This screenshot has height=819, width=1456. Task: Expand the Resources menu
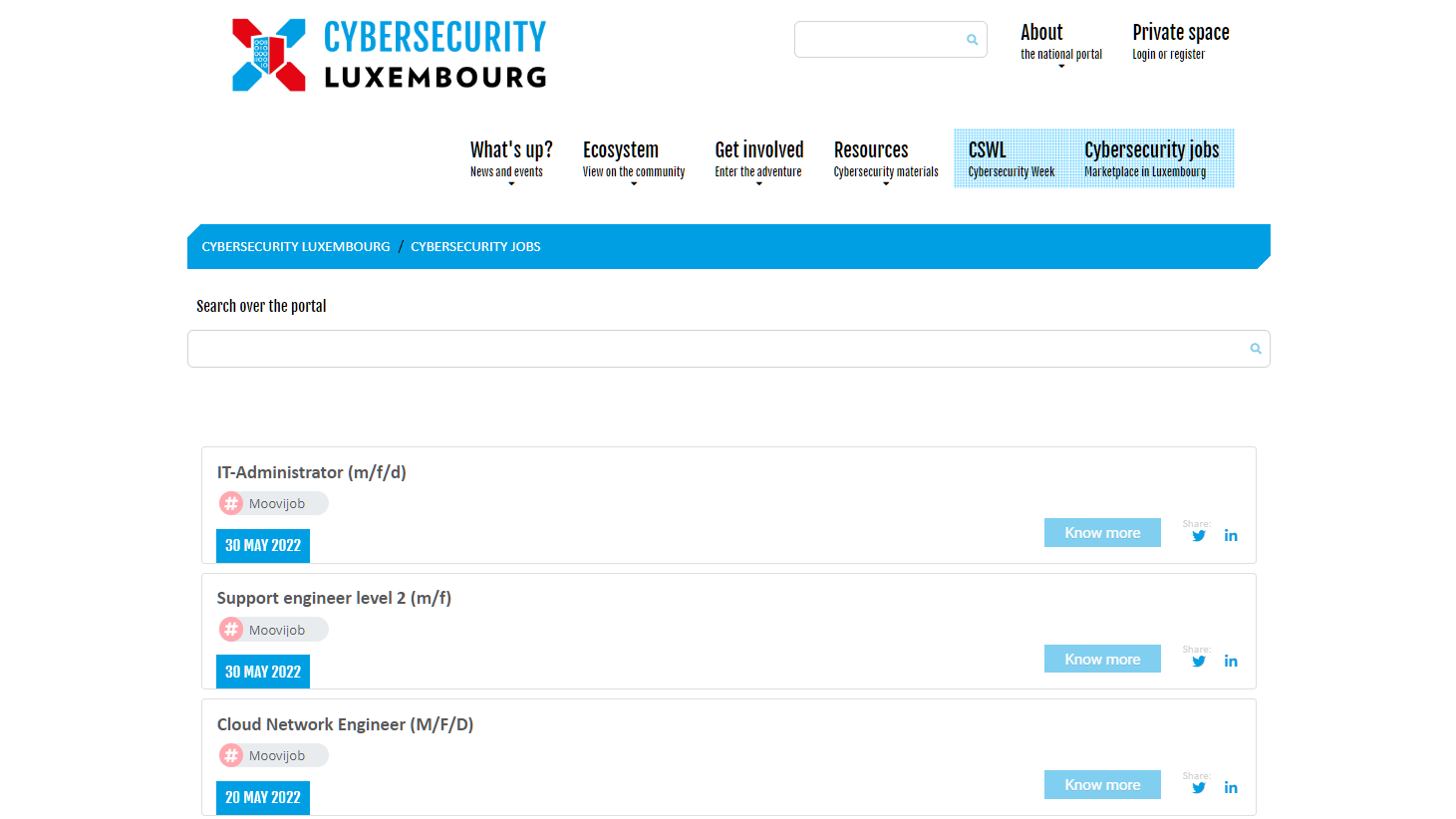coord(885,159)
